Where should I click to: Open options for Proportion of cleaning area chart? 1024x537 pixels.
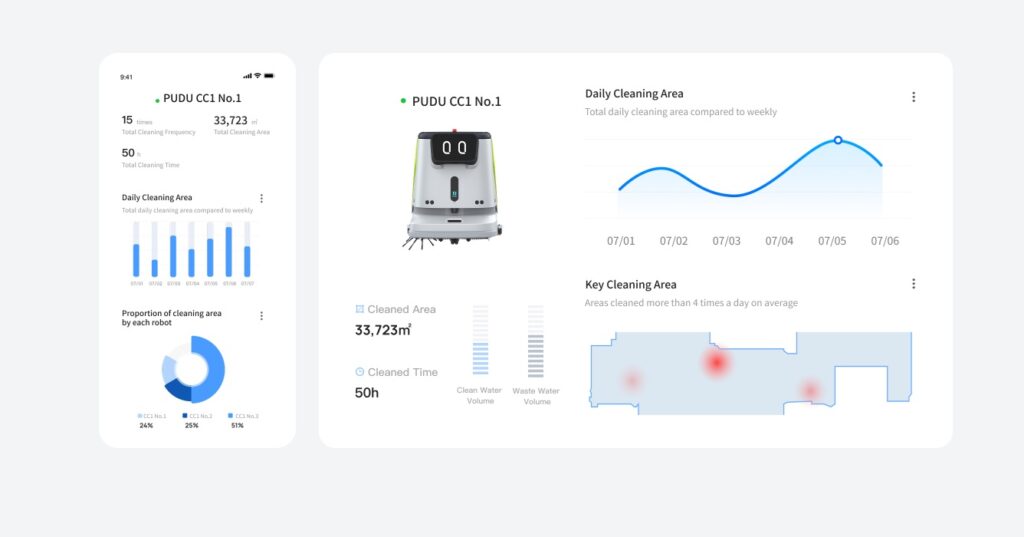click(261, 316)
